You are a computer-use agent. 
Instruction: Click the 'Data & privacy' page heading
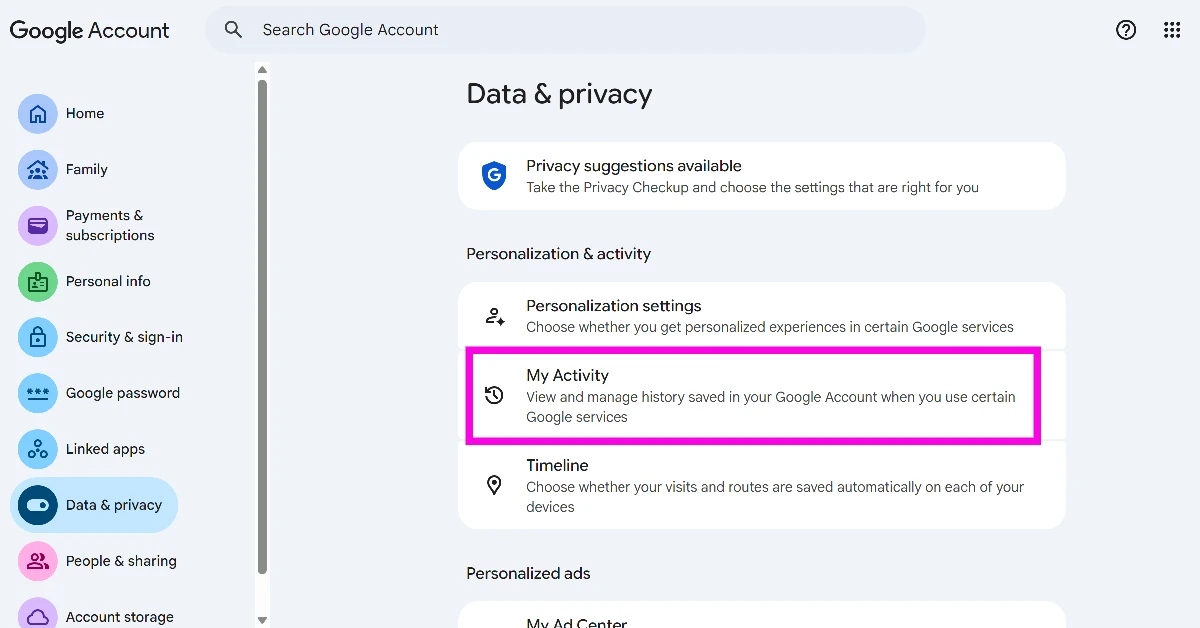pyautogui.click(x=559, y=94)
